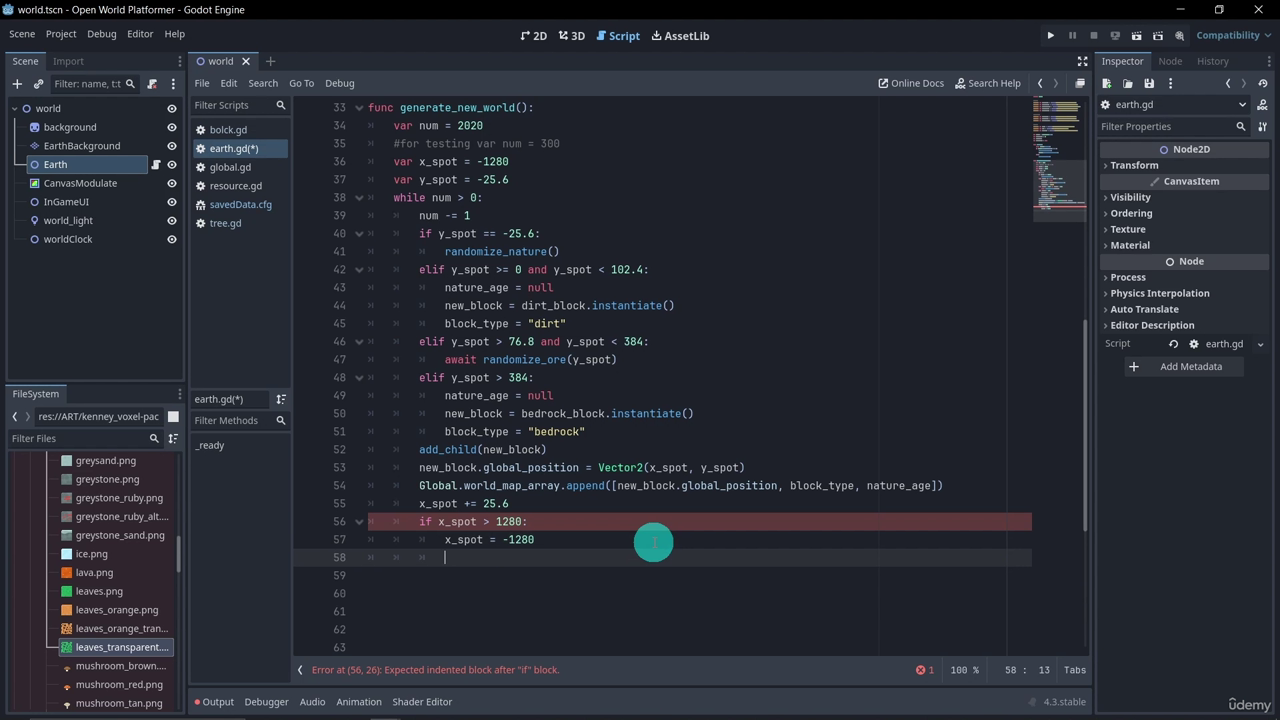Click the FileSystem vertical scrollbar
Viewport: 1280px width, 720px height.
click(x=180, y=554)
